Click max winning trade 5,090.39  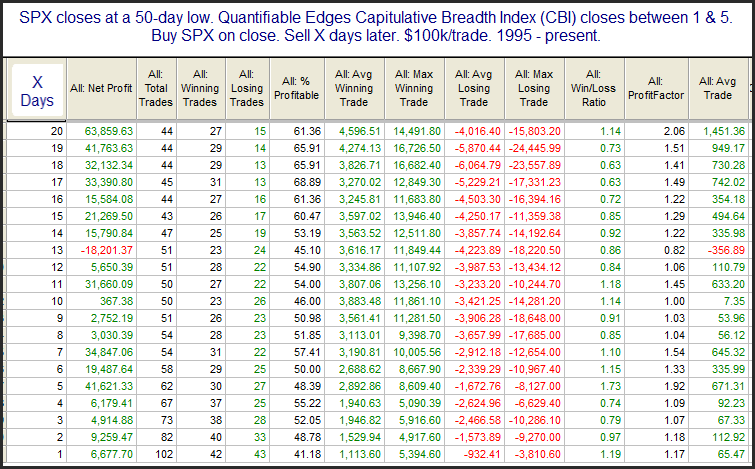pyautogui.click(x=420, y=403)
